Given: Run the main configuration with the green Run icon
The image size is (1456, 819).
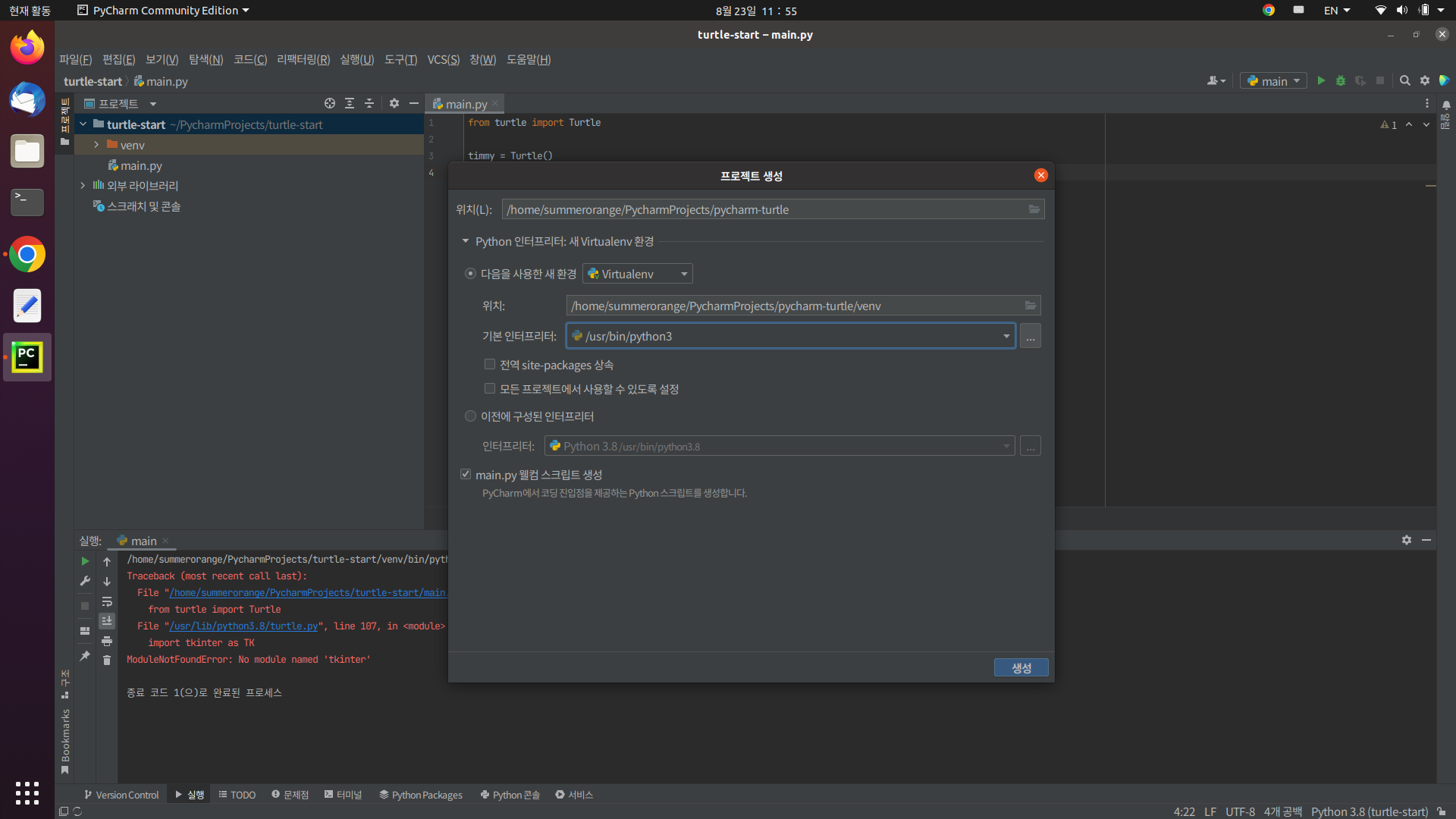Looking at the screenshot, I should (x=1321, y=80).
